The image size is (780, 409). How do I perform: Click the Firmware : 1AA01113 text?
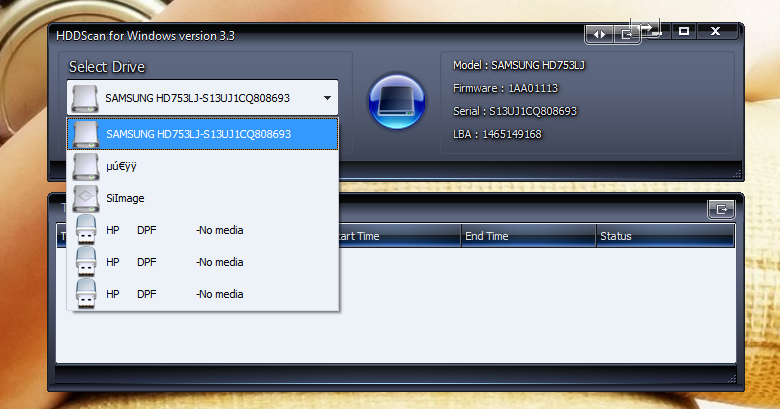(505, 88)
